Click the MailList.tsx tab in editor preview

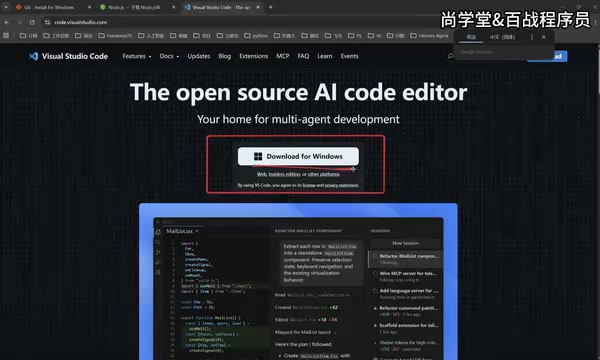coord(182,231)
